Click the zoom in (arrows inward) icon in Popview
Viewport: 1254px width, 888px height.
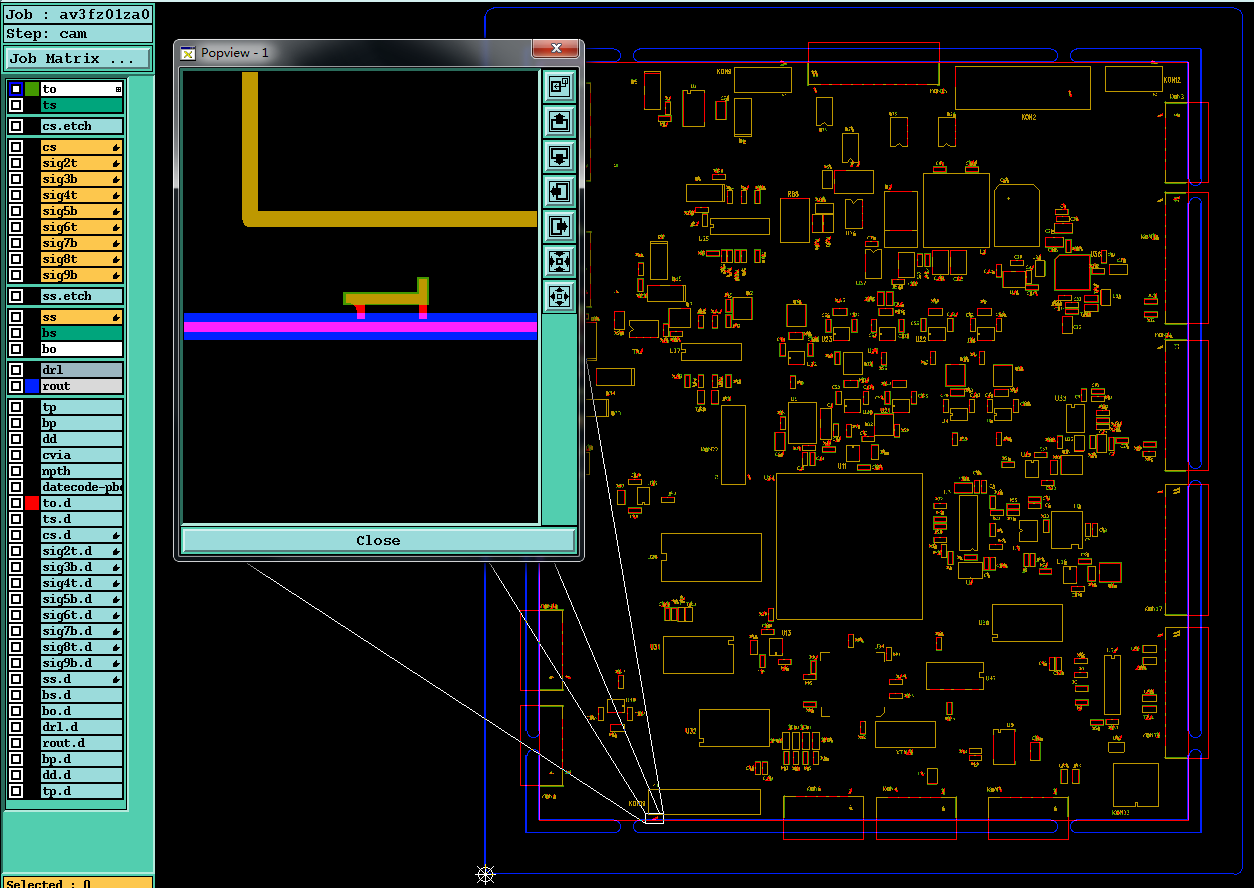[x=560, y=261]
